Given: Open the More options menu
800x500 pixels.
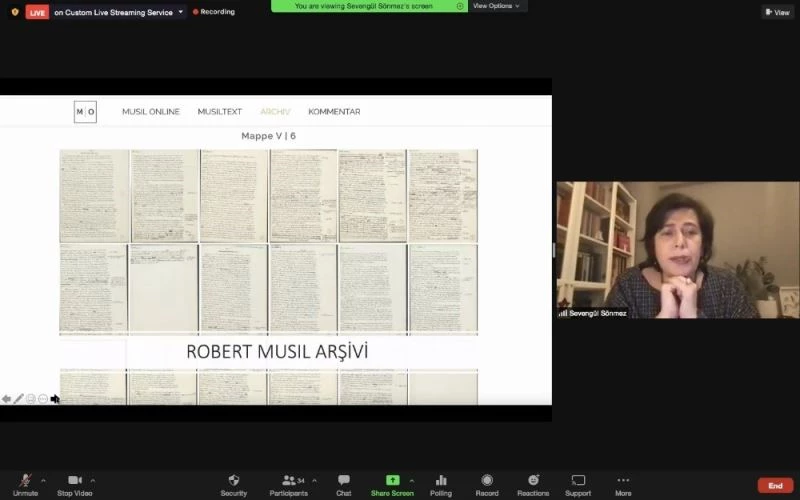Looking at the screenshot, I should point(623,482).
